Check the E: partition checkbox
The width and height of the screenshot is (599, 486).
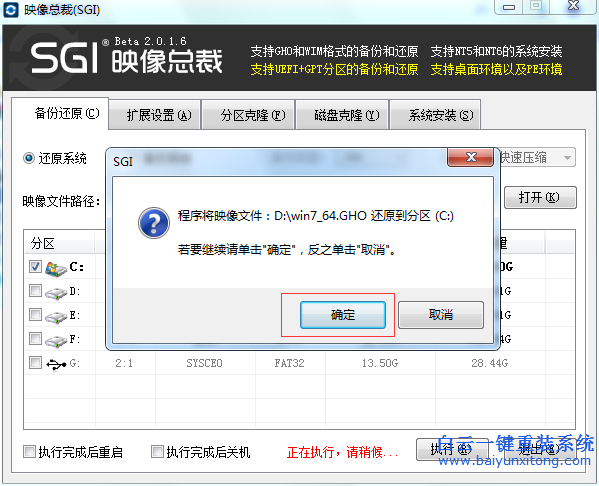(x=35, y=314)
